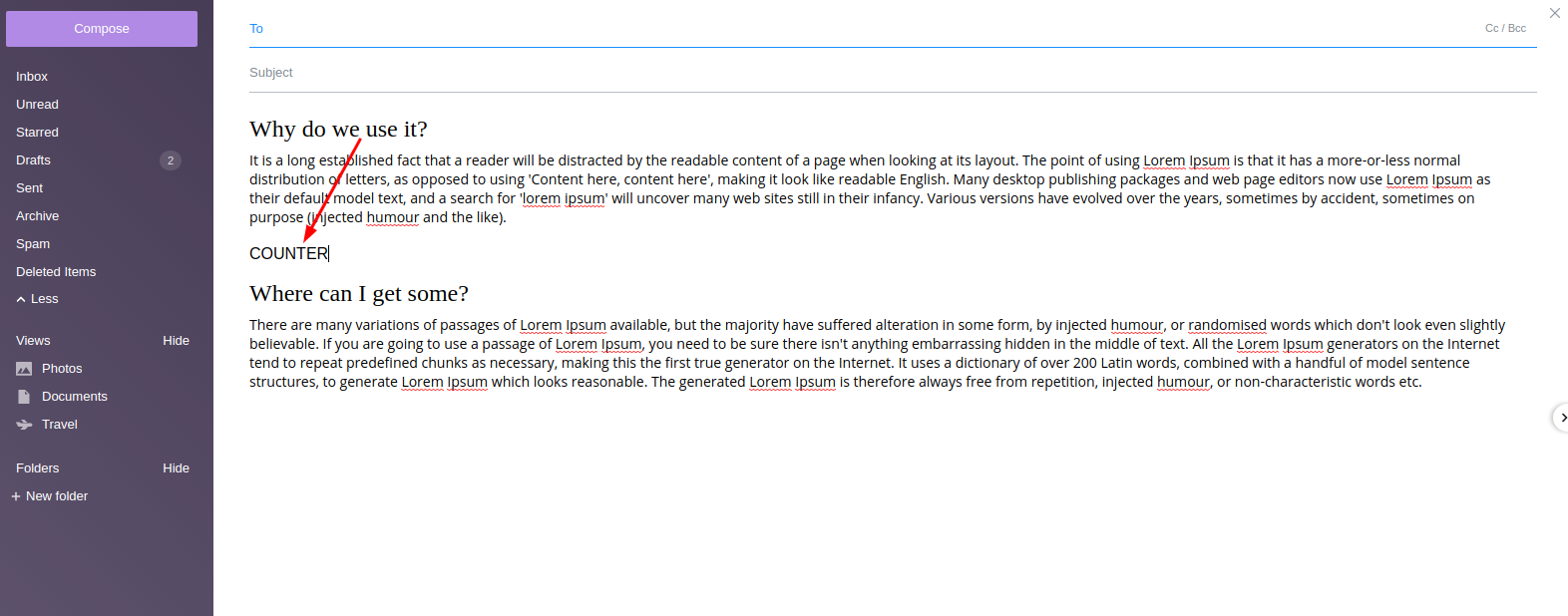Open the Photos view
Image resolution: width=1568 pixels, height=616 pixels.
tap(62, 369)
